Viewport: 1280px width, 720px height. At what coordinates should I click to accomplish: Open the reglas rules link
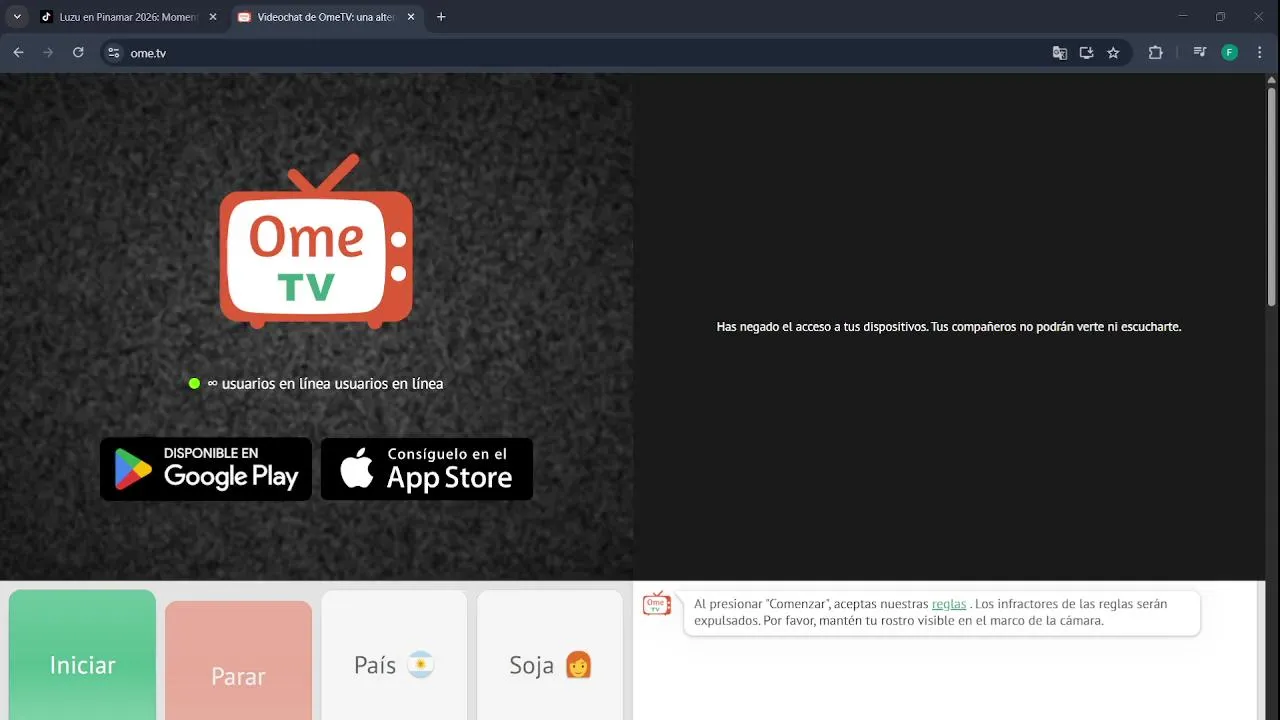(949, 604)
